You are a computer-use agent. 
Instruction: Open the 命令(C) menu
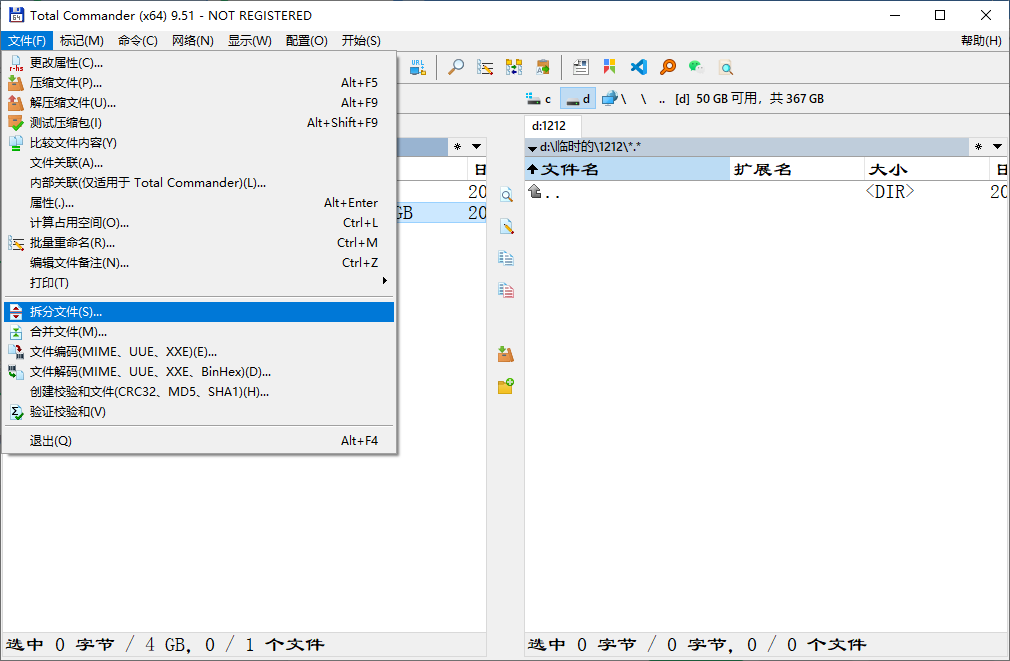(x=138, y=41)
